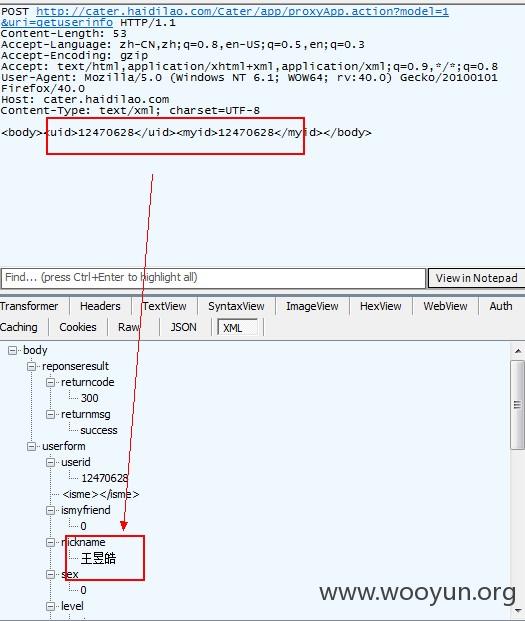The height and width of the screenshot is (621, 525).
Task: Switch to the Transformer tab
Action: [x=29, y=306]
